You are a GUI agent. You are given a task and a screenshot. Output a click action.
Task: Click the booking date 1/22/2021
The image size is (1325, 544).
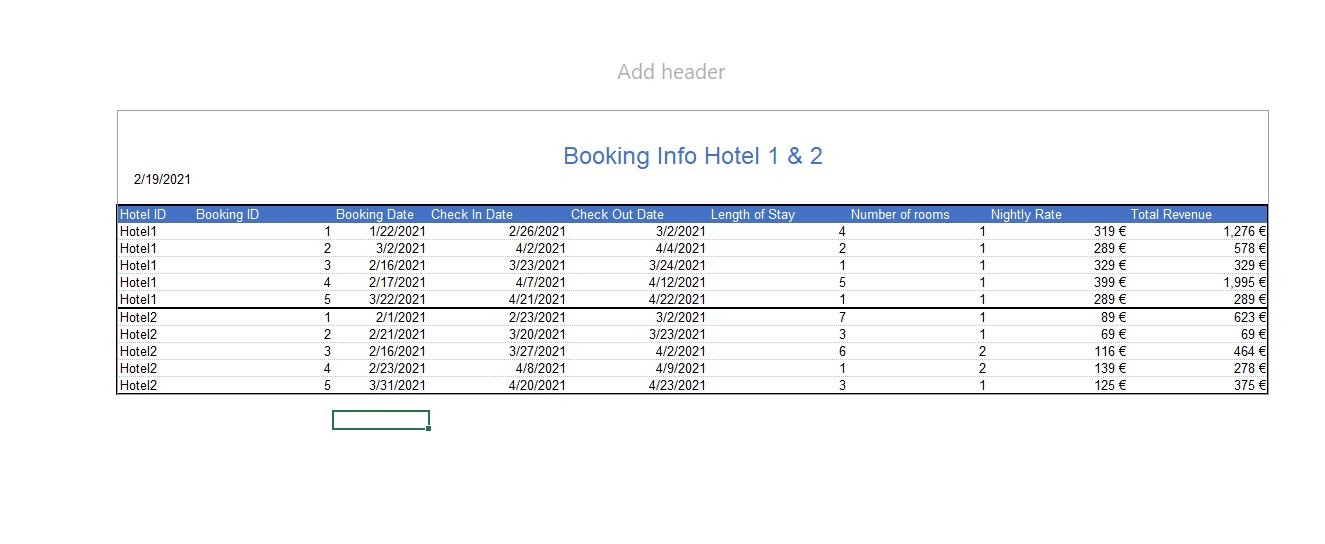tap(397, 231)
